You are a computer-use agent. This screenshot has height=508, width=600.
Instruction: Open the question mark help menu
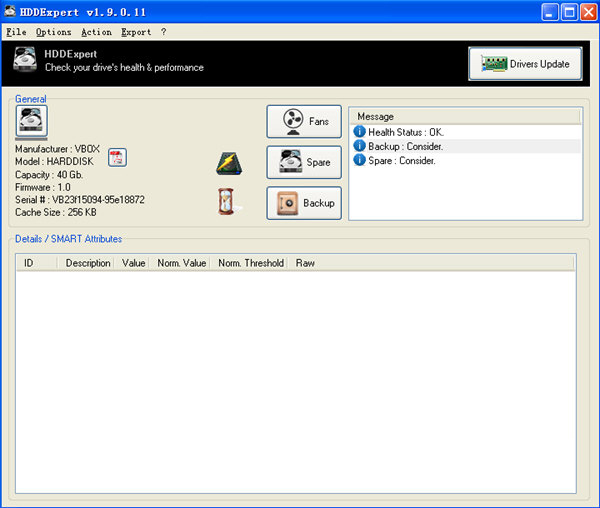163,32
